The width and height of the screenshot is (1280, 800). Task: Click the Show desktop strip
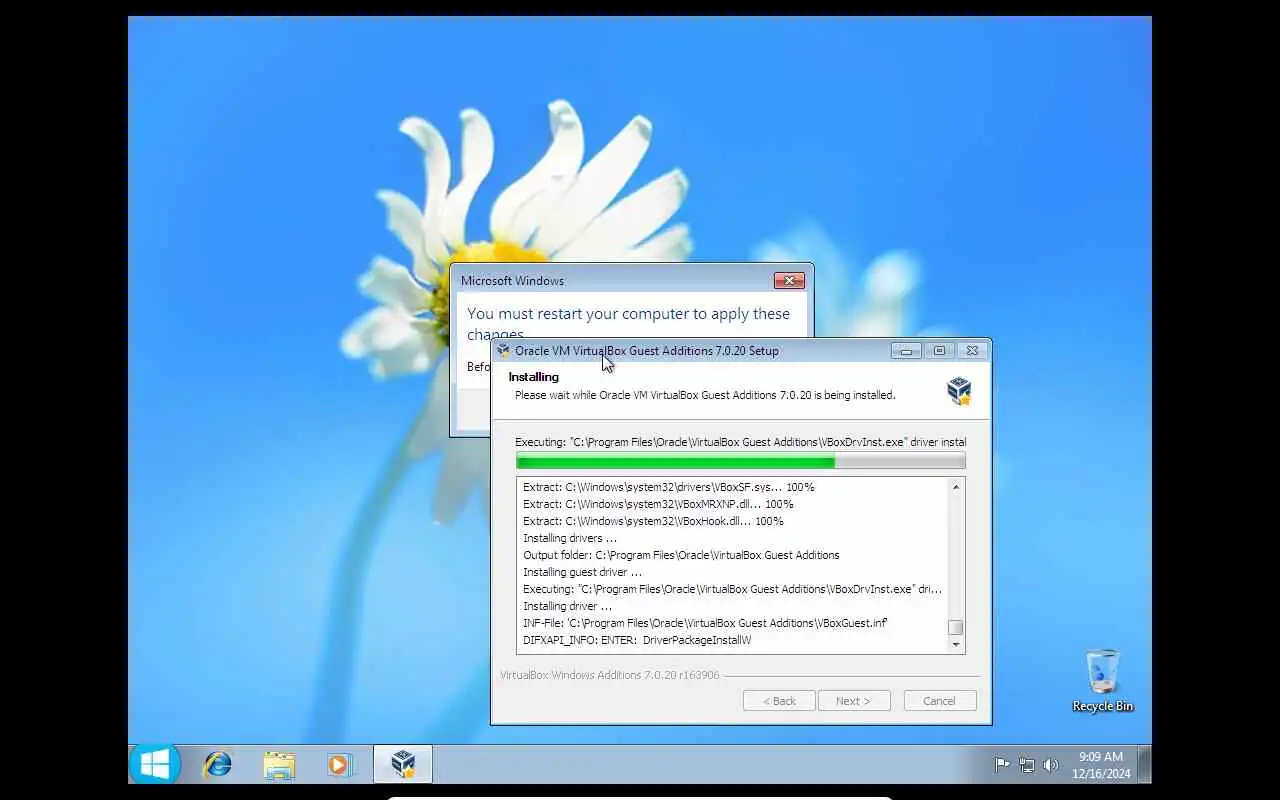[1145, 764]
